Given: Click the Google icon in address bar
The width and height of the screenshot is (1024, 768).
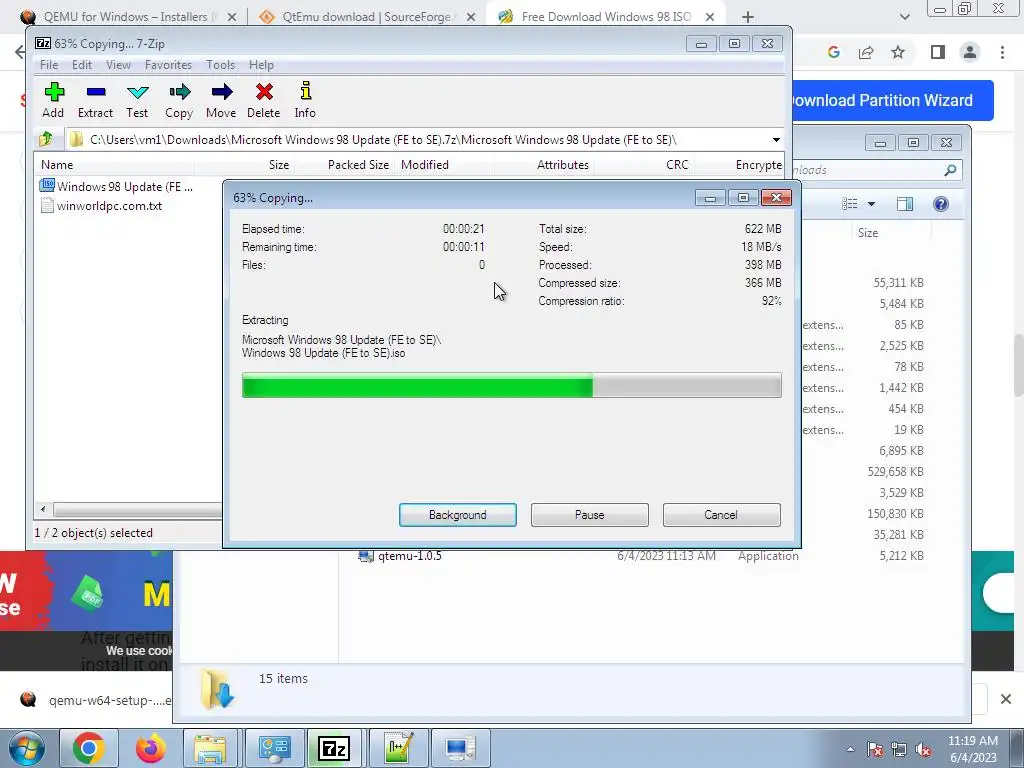Looking at the screenshot, I should [833, 52].
